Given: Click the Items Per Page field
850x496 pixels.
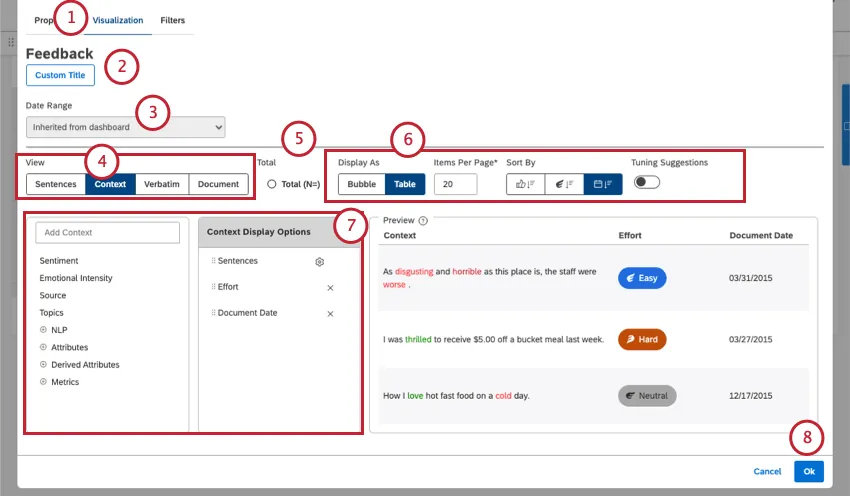Looking at the screenshot, I should 455,184.
